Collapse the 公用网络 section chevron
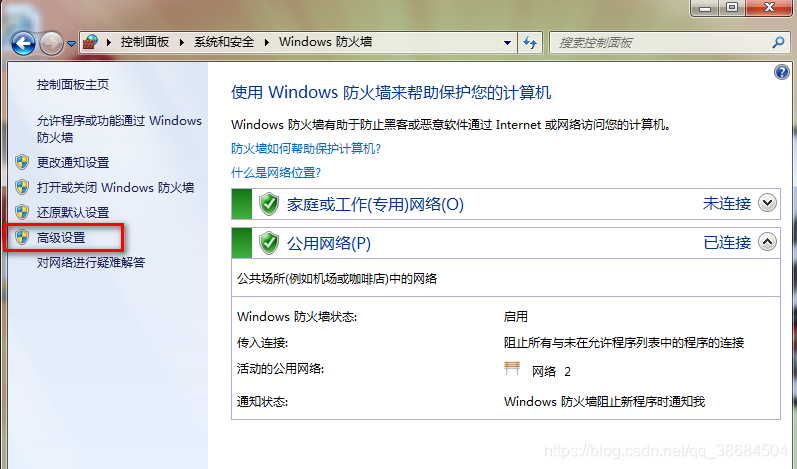Screen dimensions: 797x469 click(768, 242)
